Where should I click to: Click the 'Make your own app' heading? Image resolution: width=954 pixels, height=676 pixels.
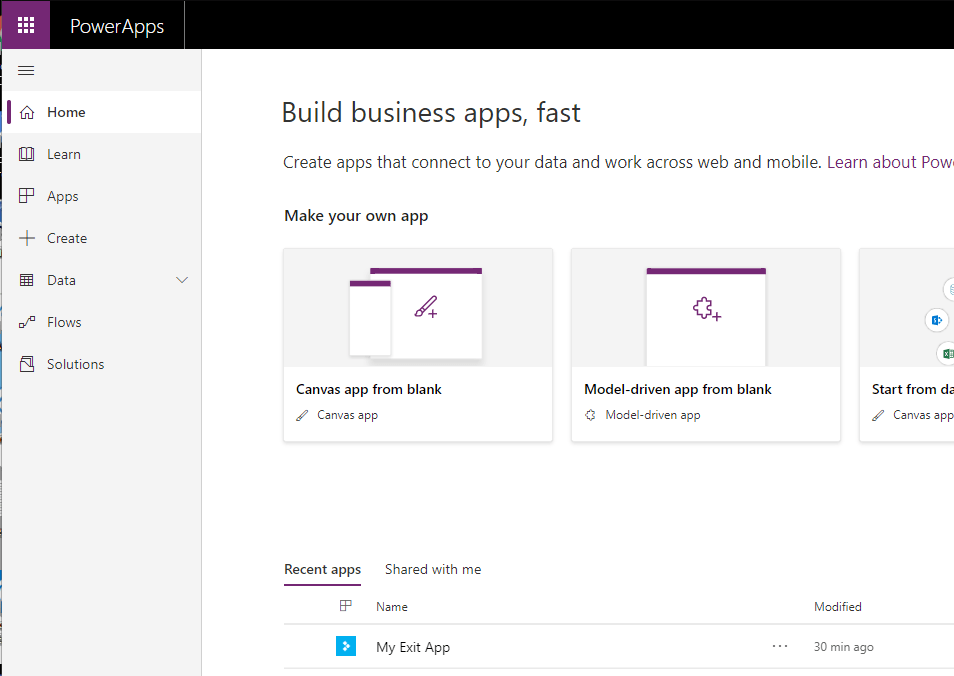pyautogui.click(x=357, y=217)
